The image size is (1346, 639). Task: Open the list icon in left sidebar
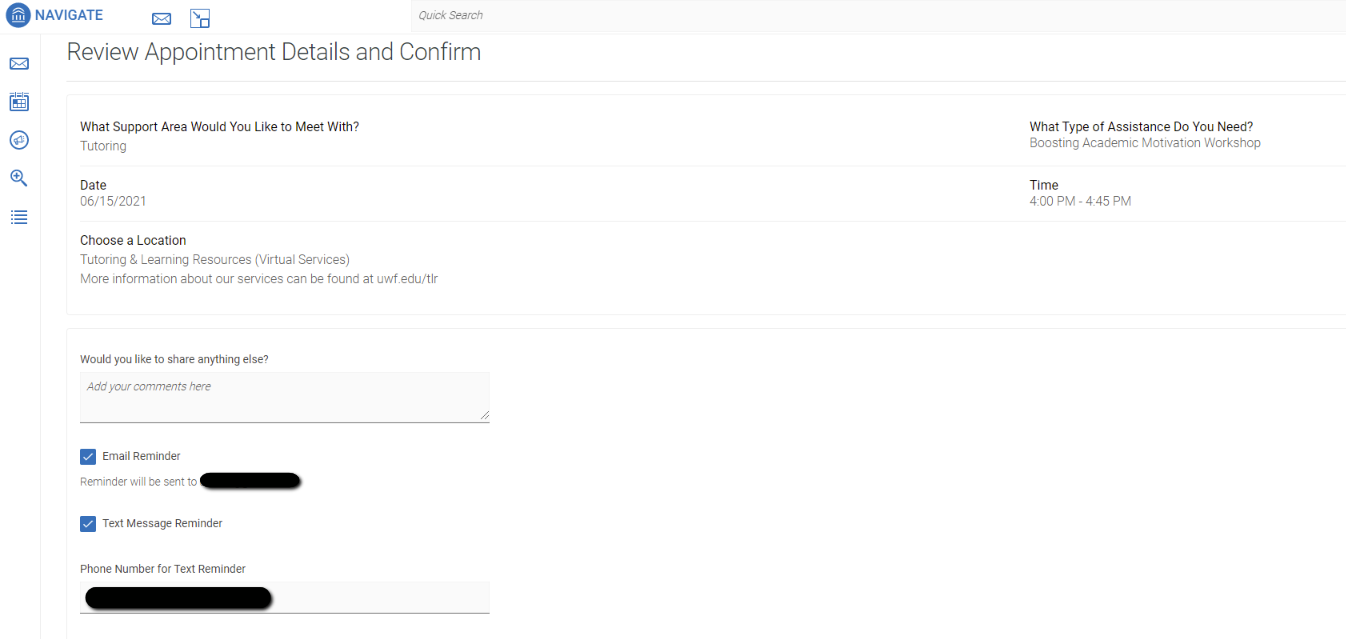19,217
